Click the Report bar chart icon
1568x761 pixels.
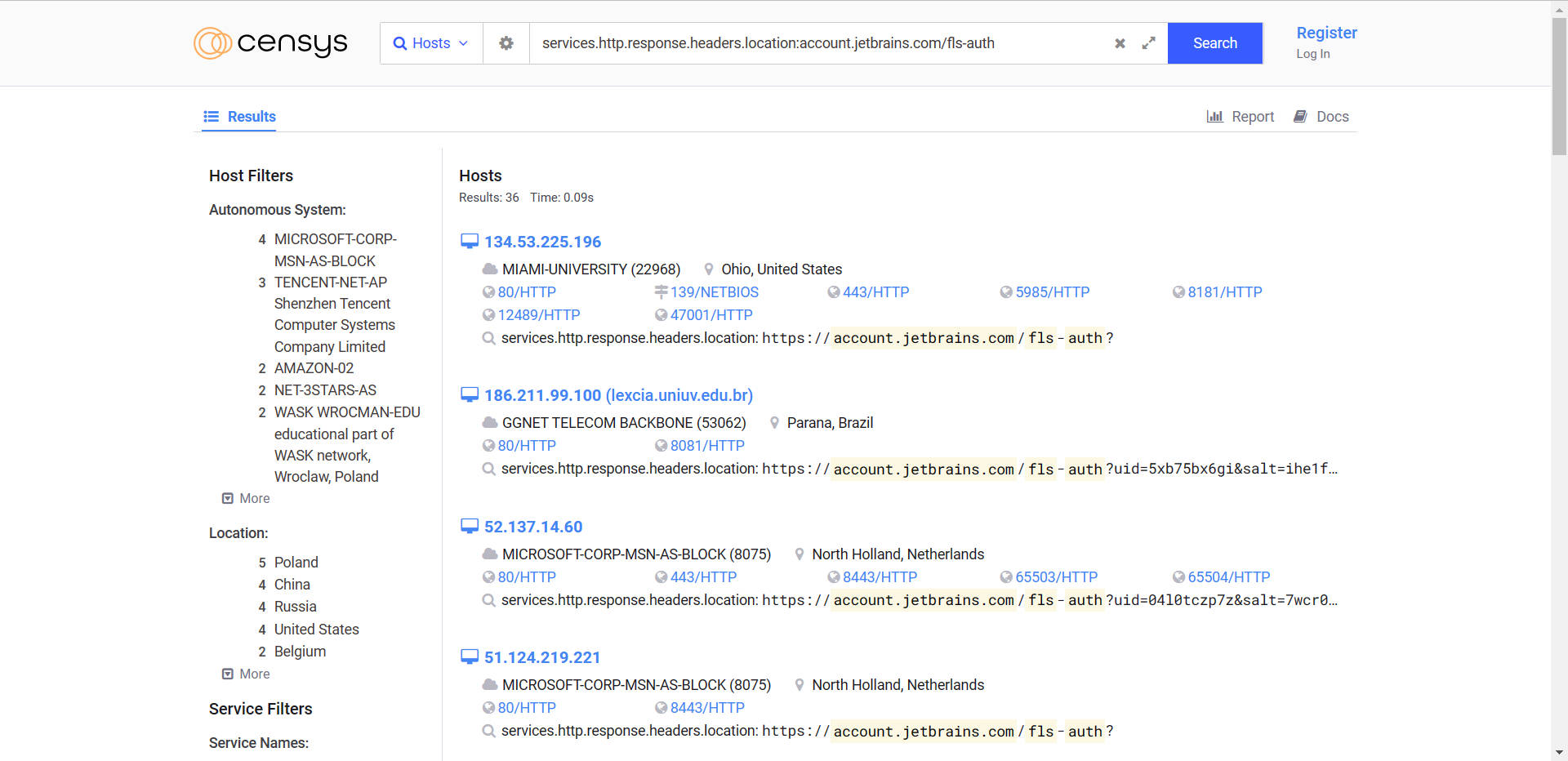pyautogui.click(x=1214, y=117)
